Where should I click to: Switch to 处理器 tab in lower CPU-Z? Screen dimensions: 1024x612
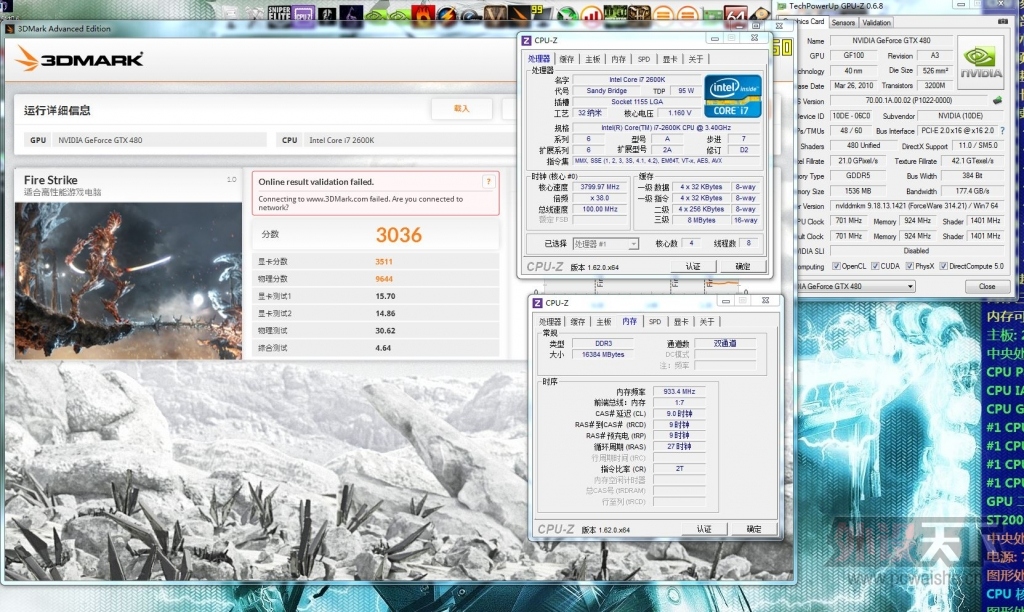[x=550, y=322]
